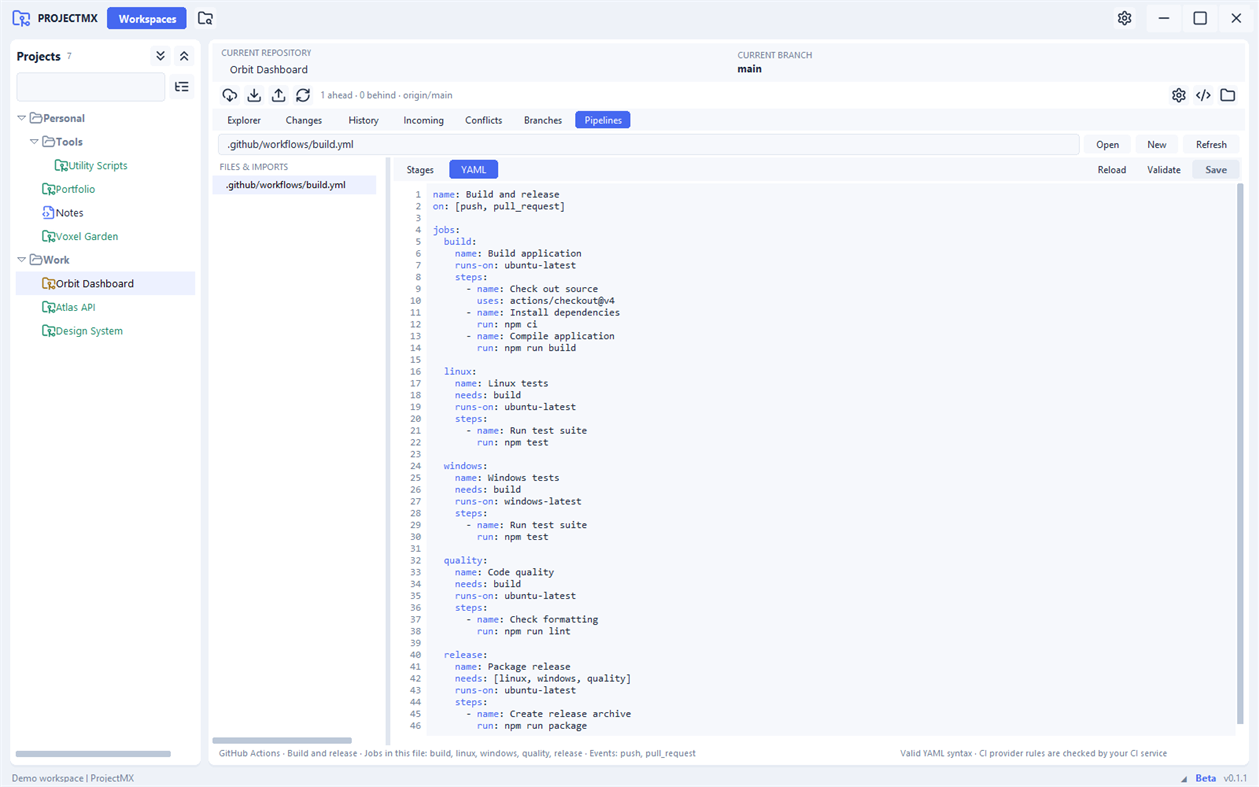This screenshot has width=1259, height=787.
Task: Click the Notes project icon
Action: coord(48,213)
